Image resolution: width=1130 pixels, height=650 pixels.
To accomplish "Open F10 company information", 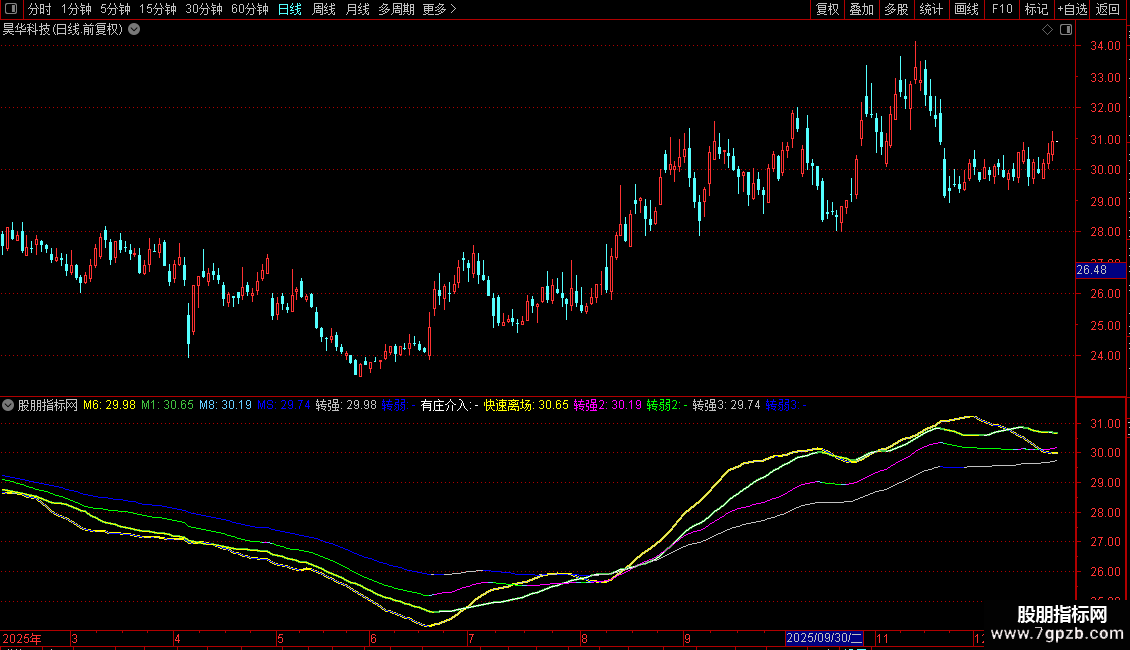I will point(1001,10).
